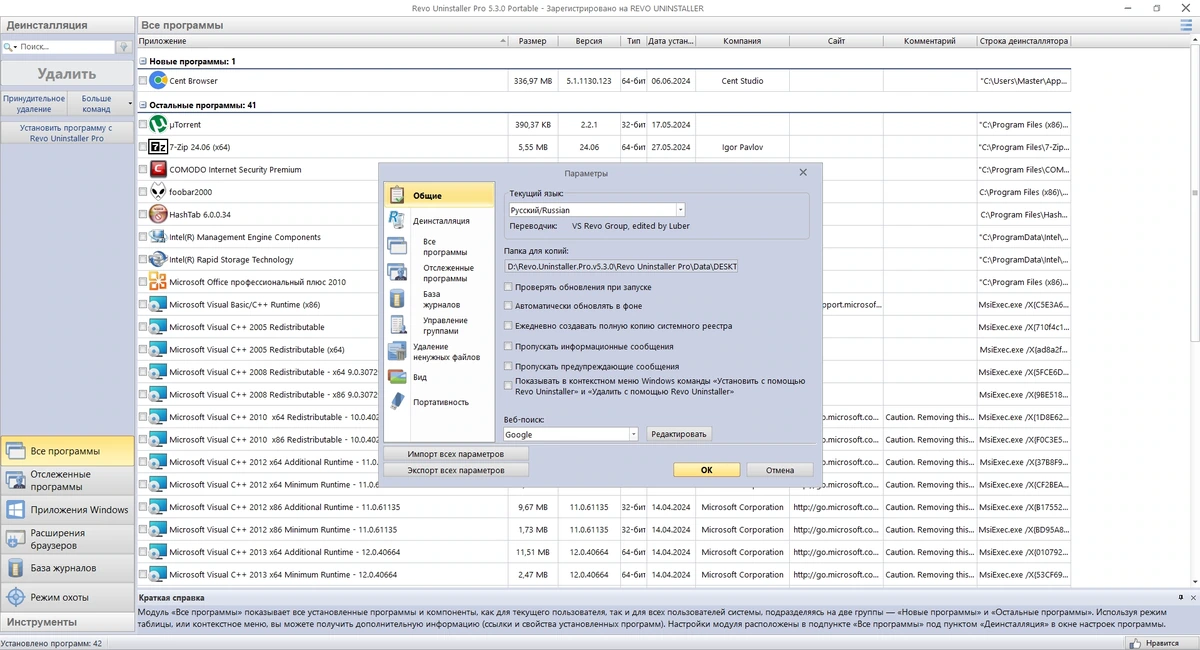Click the Общие clipboard icon in Параметры
The image size is (1200, 650).
pos(397,195)
